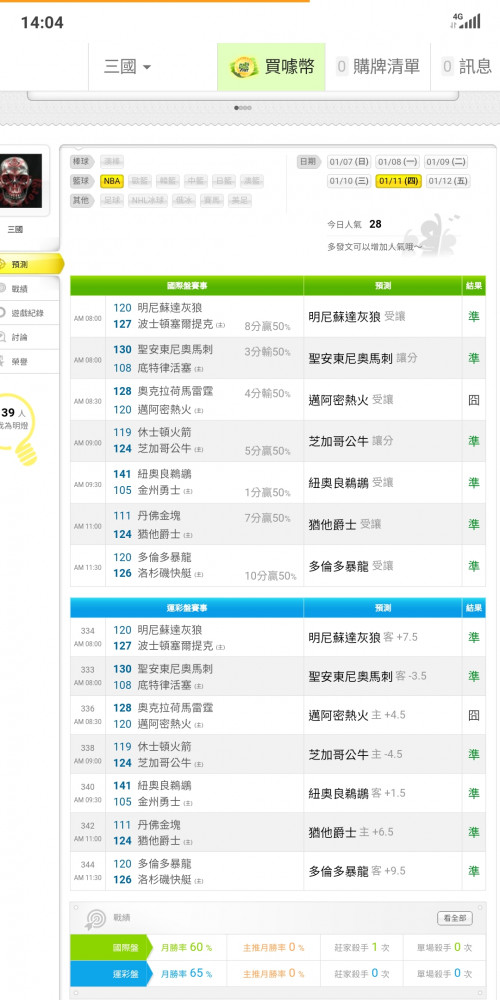Open the 購牌清單 tab
The height and width of the screenshot is (1000, 500).
click(378, 66)
